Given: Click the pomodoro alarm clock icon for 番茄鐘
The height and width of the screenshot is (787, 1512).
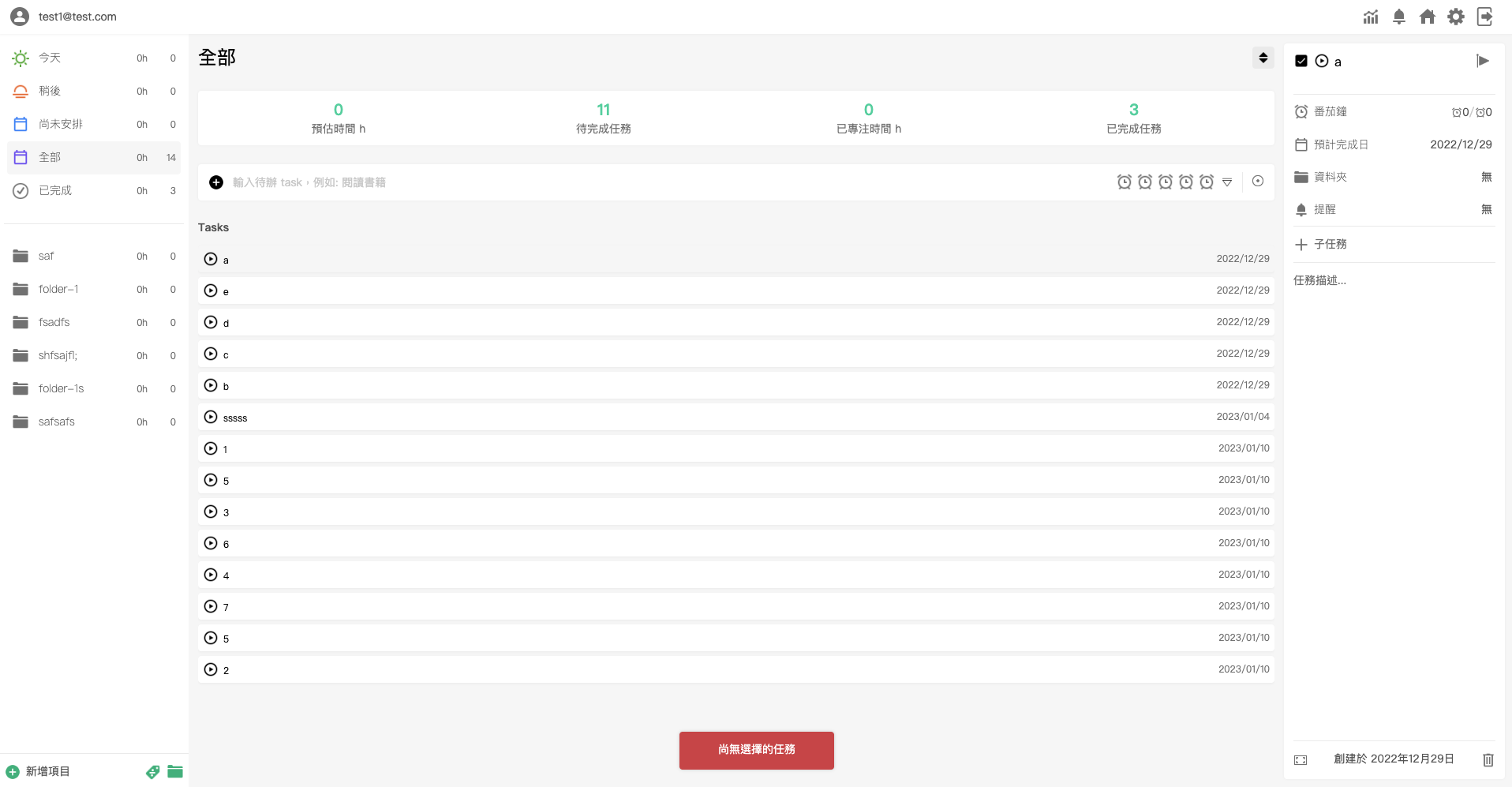Looking at the screenshot, I should click(1301, 111).
